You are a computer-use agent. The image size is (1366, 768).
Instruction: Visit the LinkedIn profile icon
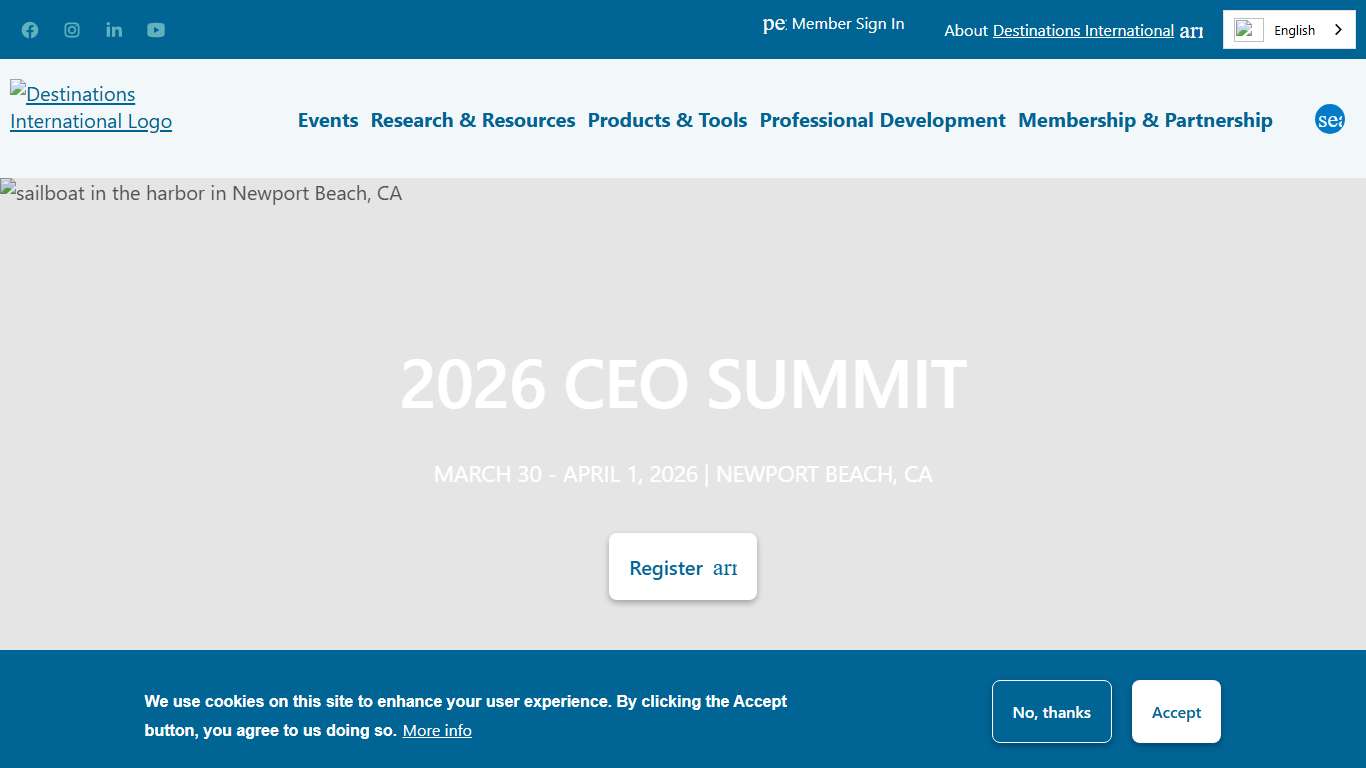(x=114, y=30)
